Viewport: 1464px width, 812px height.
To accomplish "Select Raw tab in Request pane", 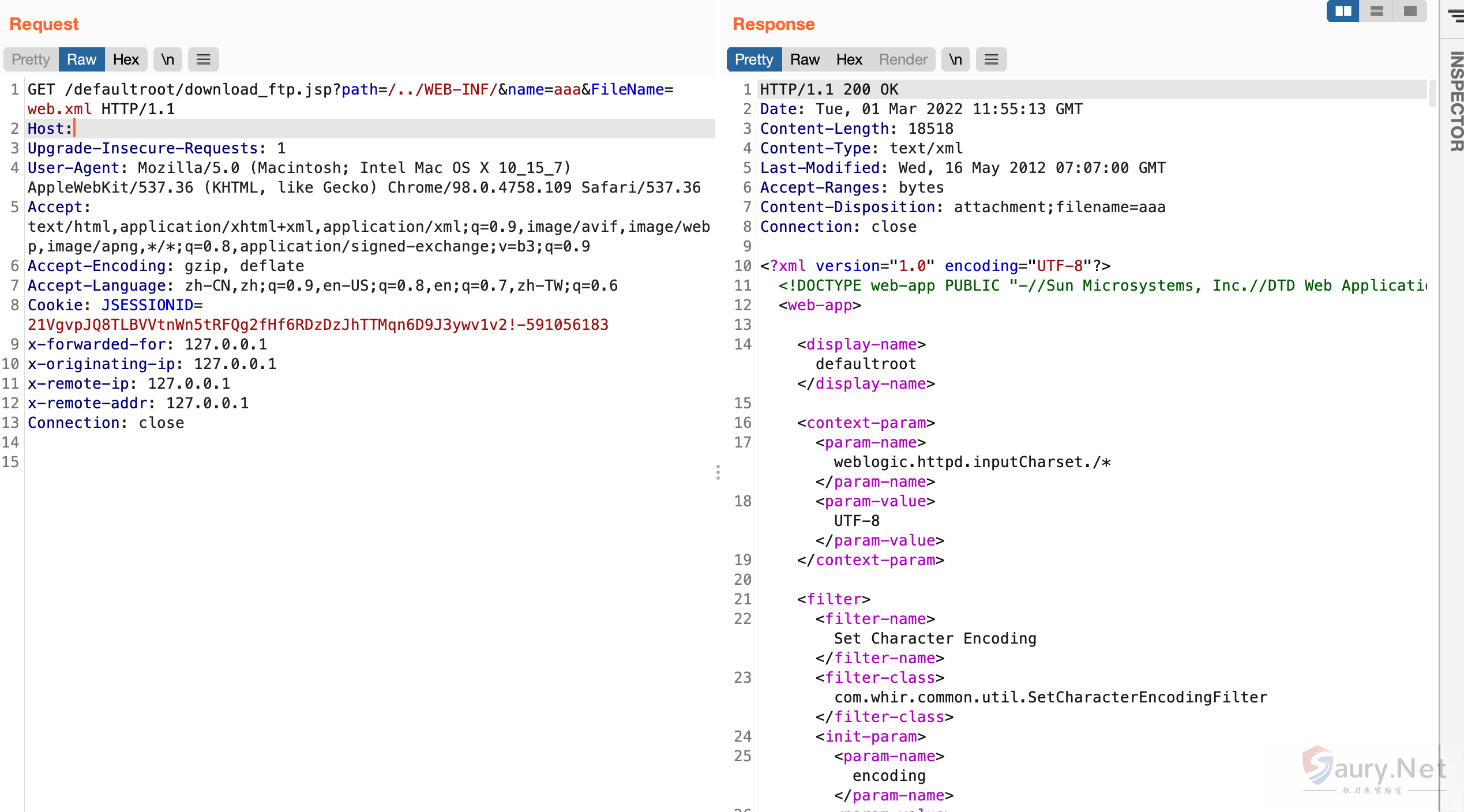I will (81, 59).
